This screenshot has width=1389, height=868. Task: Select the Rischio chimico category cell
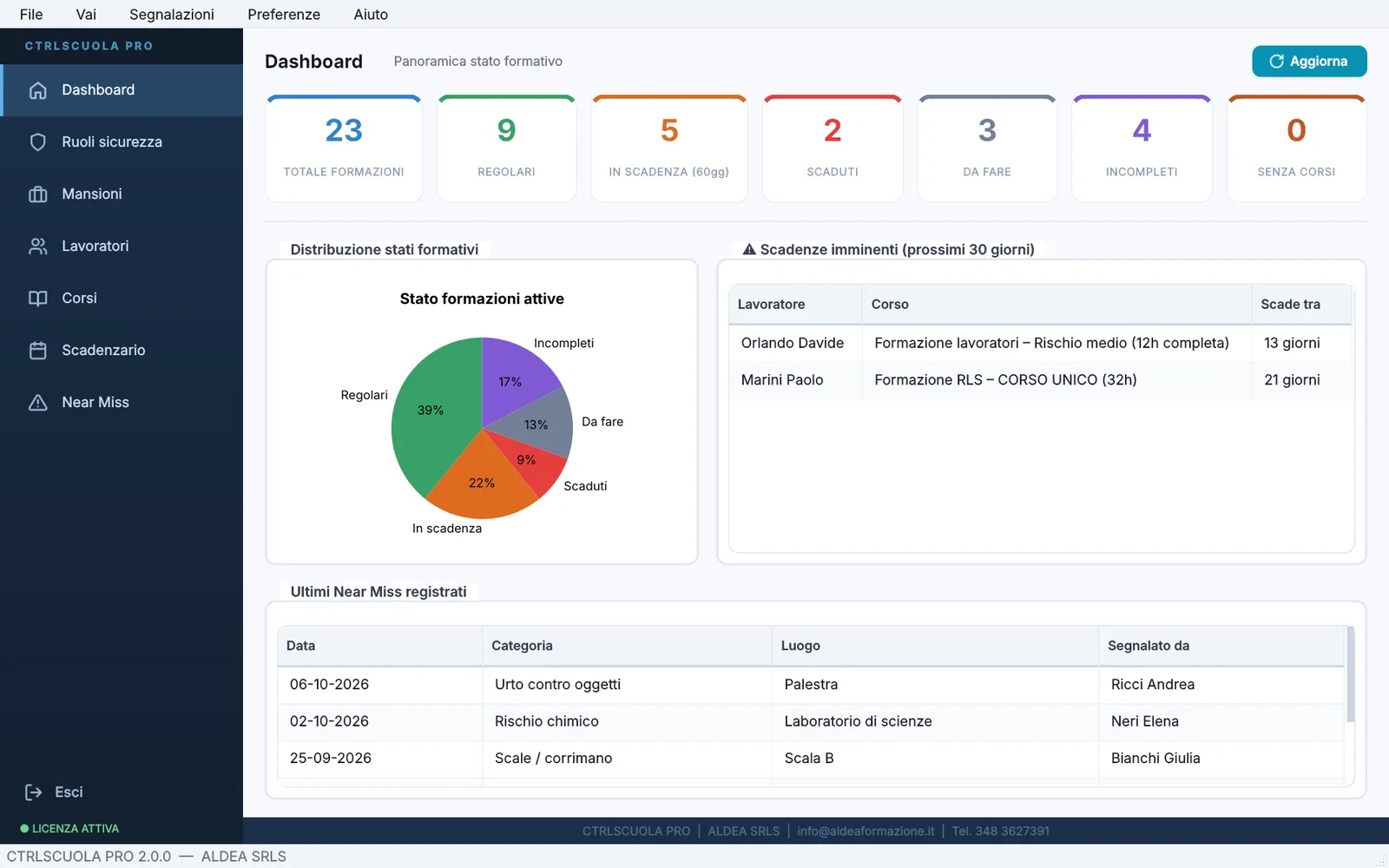[627, 721]
